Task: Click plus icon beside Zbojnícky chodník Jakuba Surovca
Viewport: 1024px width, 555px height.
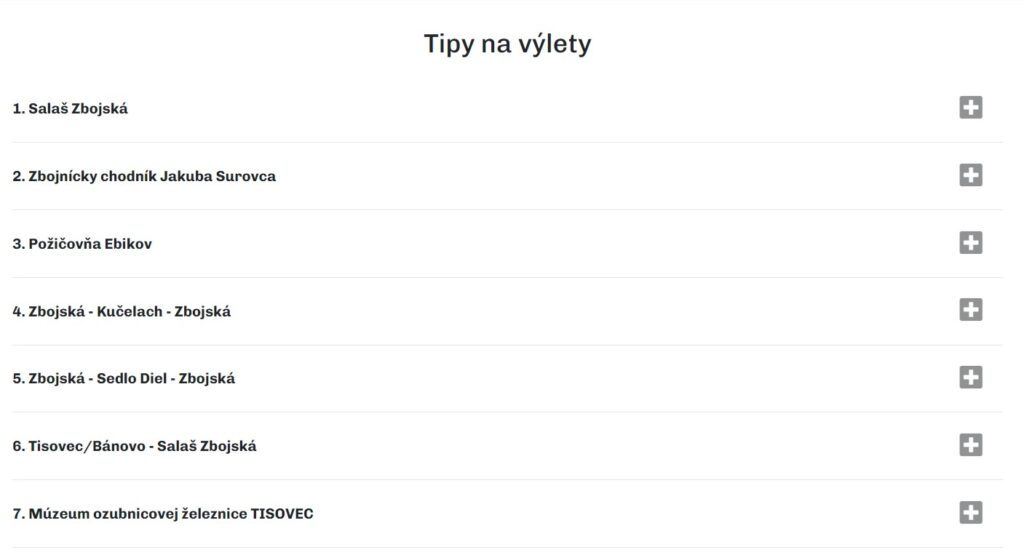Action: pyautogui.click(x=970, y=175)
